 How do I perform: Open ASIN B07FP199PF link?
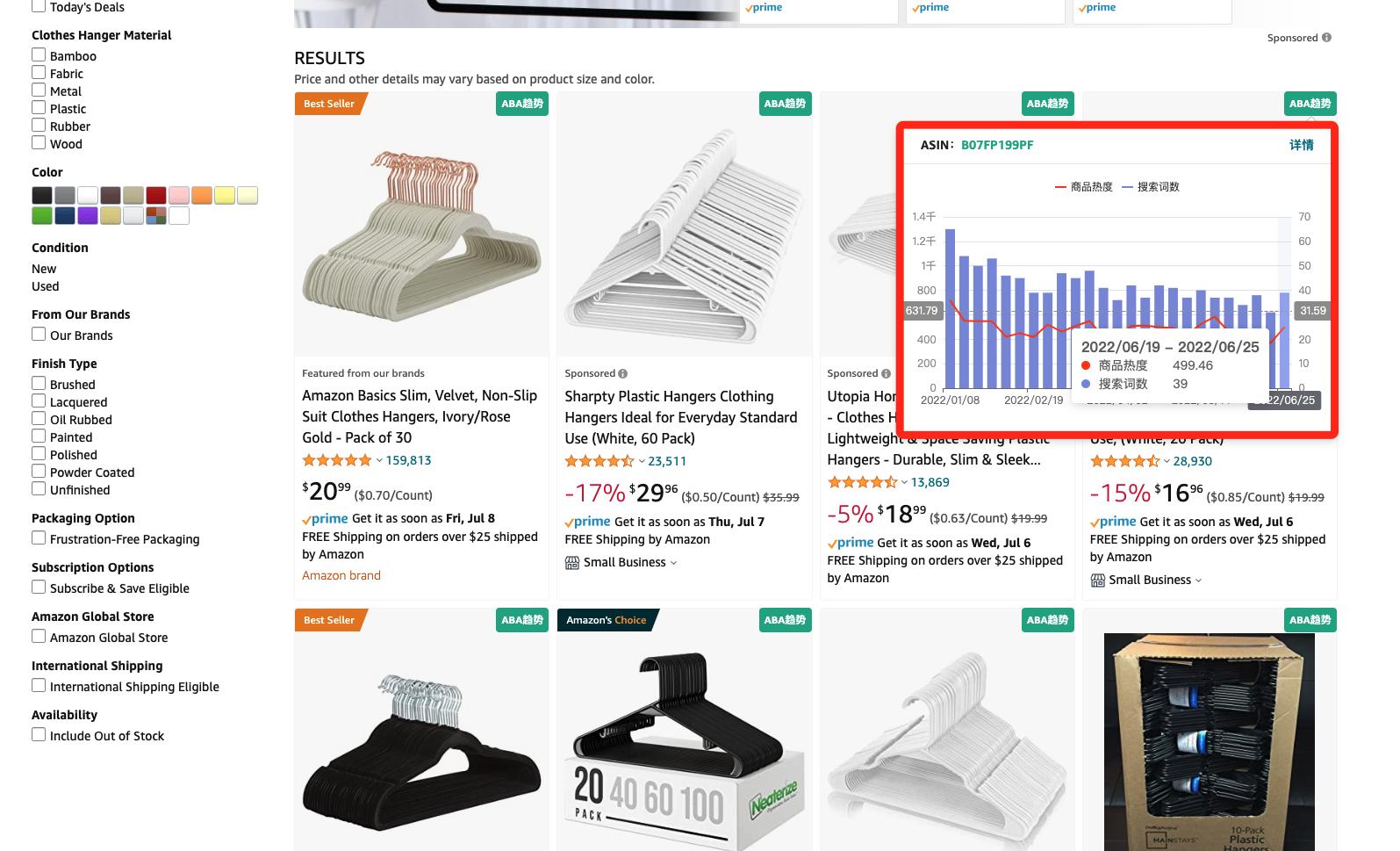click(x=997, y=145)
